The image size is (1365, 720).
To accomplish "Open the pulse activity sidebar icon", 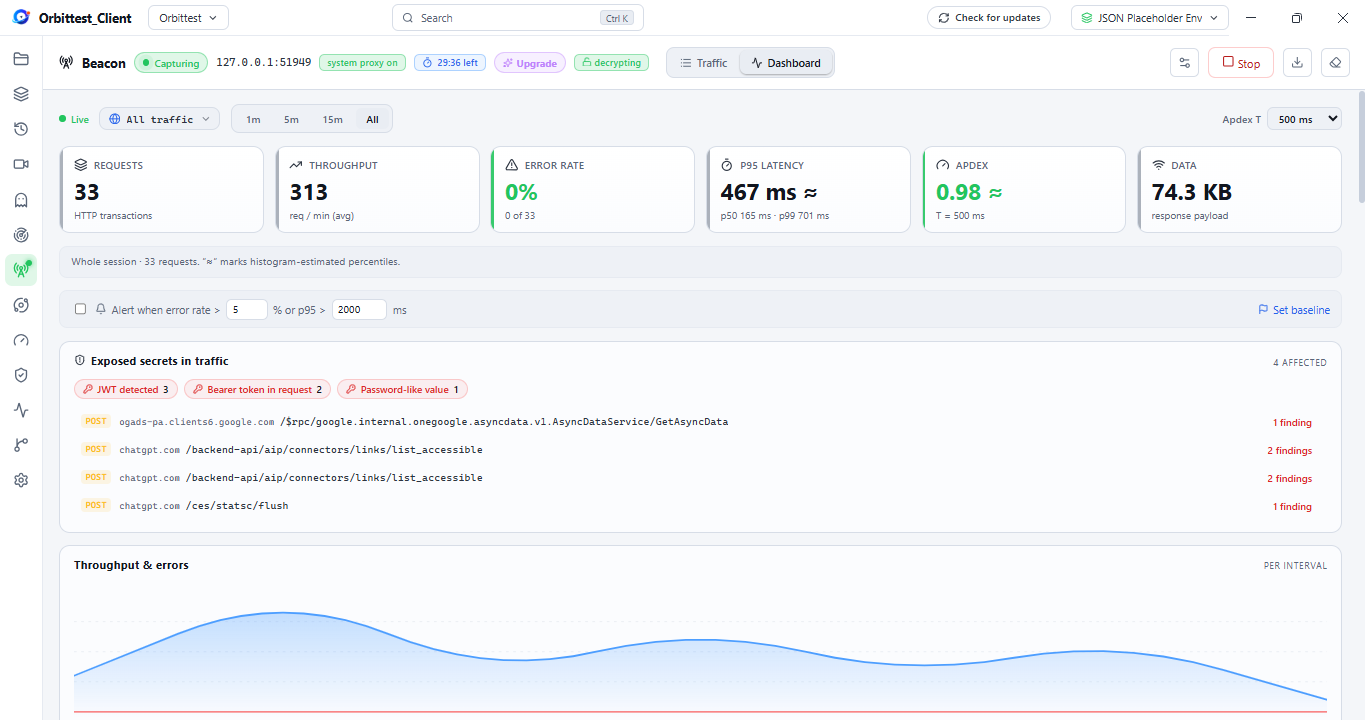I will [x=21, y=410].
